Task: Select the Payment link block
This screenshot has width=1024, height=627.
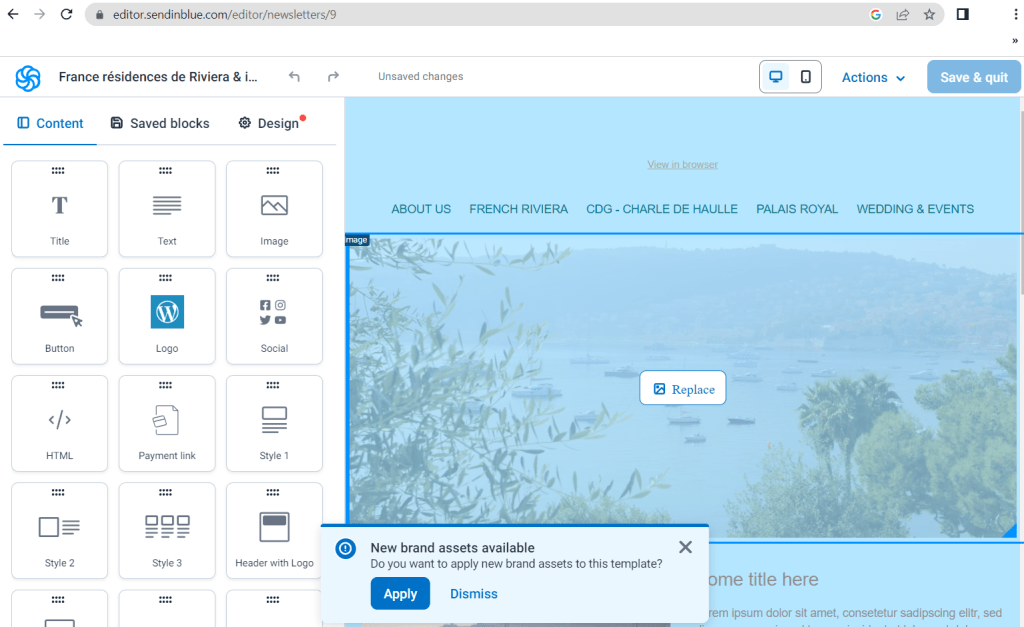Action: click(x=167, y=423)
